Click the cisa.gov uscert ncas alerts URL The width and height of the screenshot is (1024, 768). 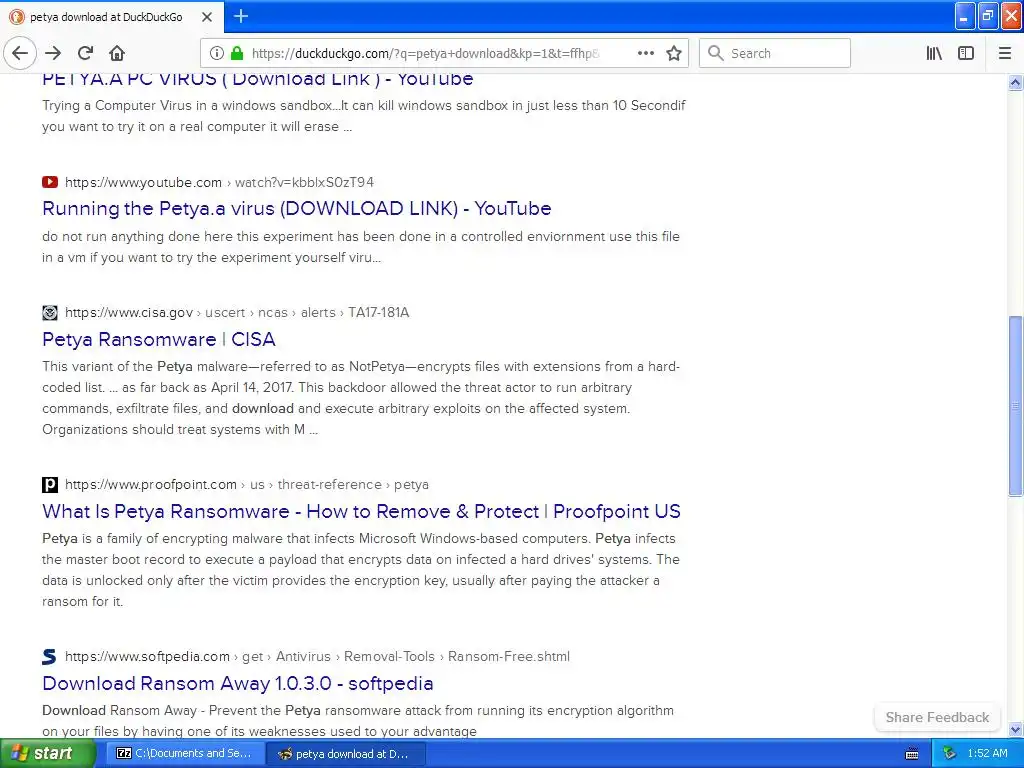[237, 312]
